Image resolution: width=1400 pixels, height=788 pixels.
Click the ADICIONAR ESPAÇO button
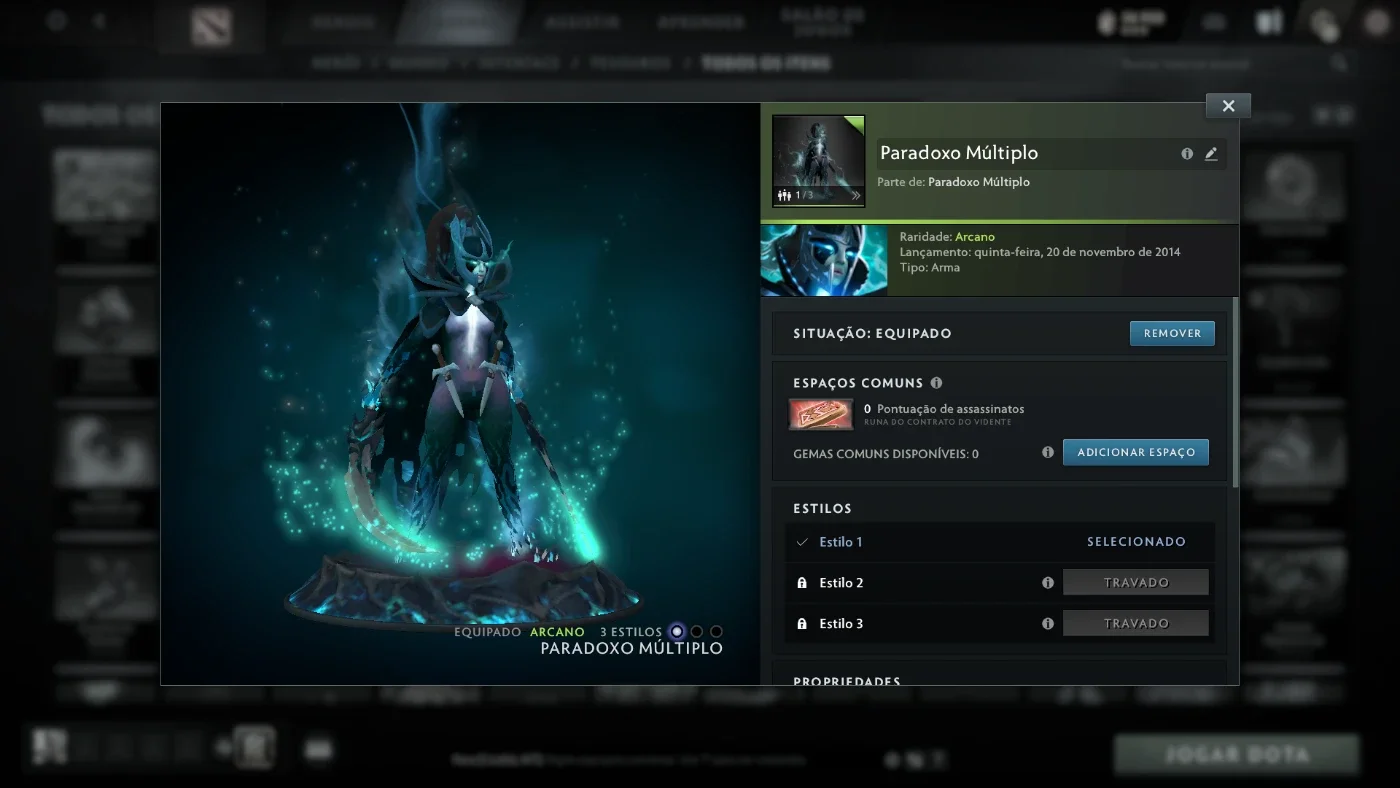tap(1136, 452)
